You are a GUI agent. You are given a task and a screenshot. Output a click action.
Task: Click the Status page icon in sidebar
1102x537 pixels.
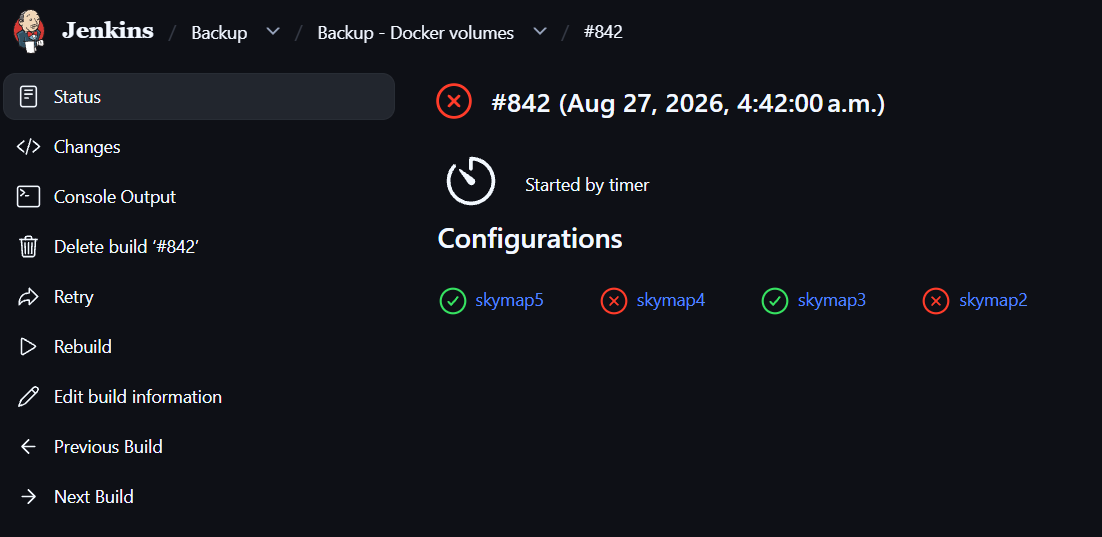point(28,97)
